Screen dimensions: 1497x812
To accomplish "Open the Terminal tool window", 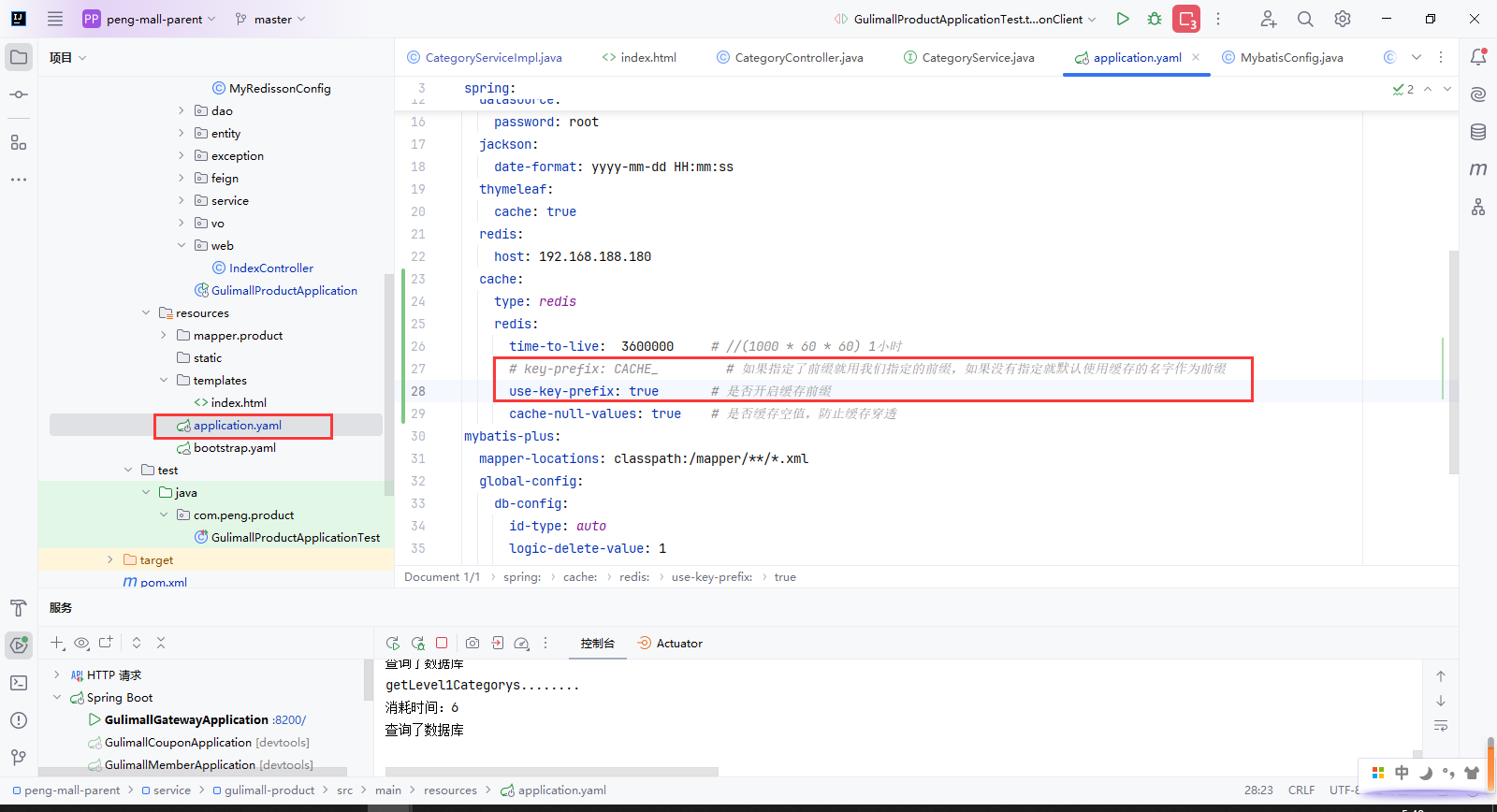I will tap(19, 683).
